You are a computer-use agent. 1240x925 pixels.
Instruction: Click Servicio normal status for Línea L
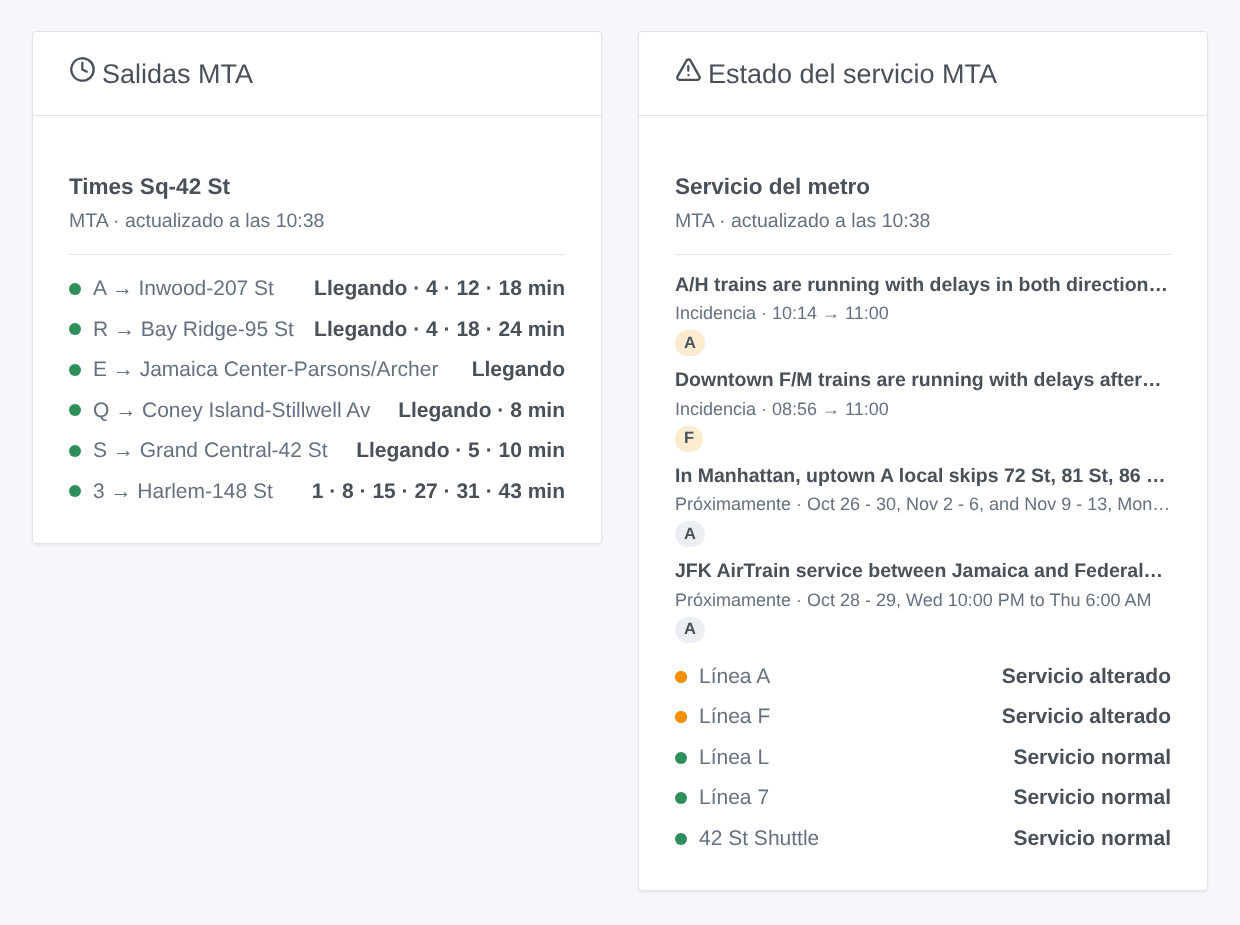(x=1092, y=758)
